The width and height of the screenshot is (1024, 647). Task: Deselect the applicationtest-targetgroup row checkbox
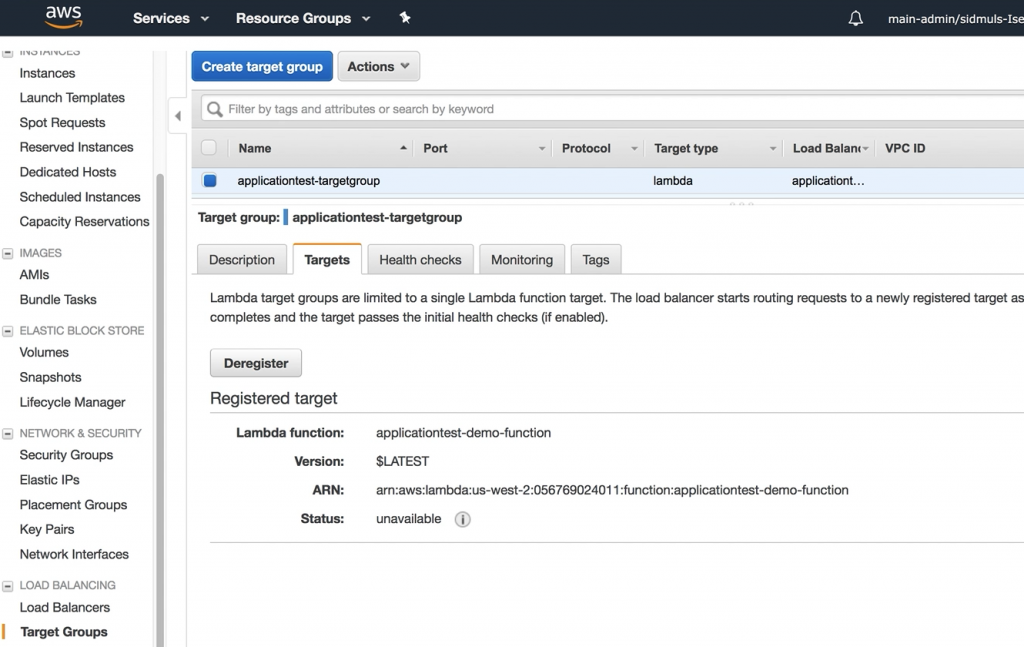pos(209,181)
